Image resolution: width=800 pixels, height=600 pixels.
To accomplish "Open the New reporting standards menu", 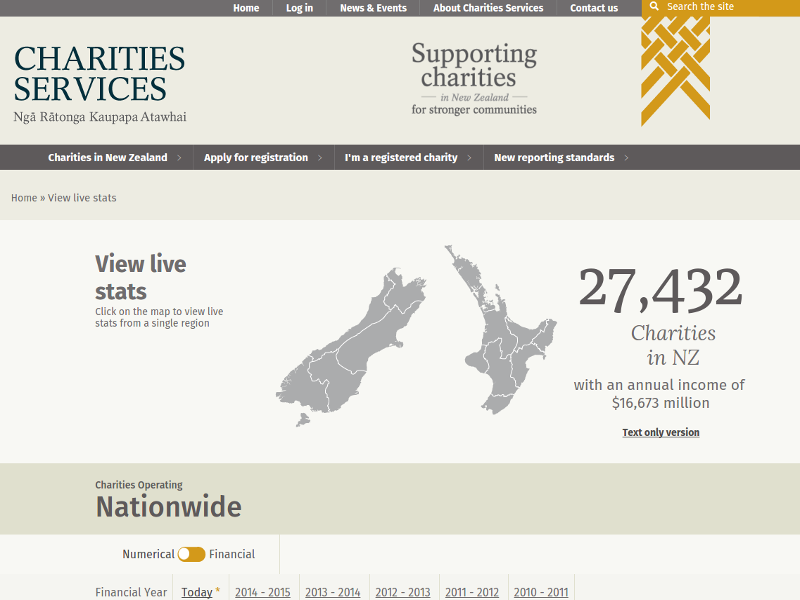I will pos(554,158).
